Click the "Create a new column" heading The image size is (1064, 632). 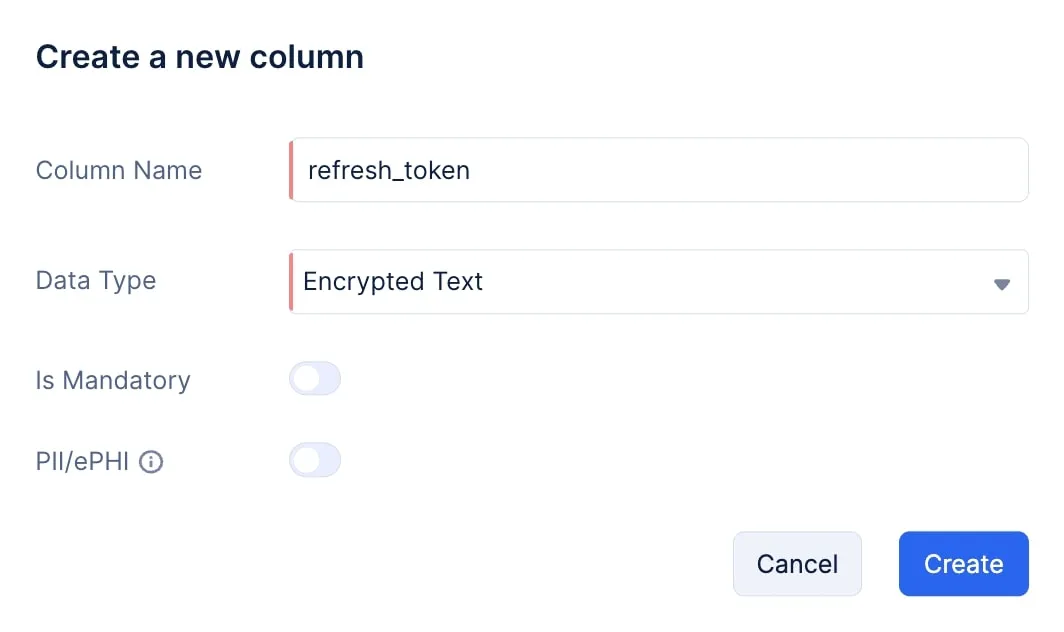[200, 57]
